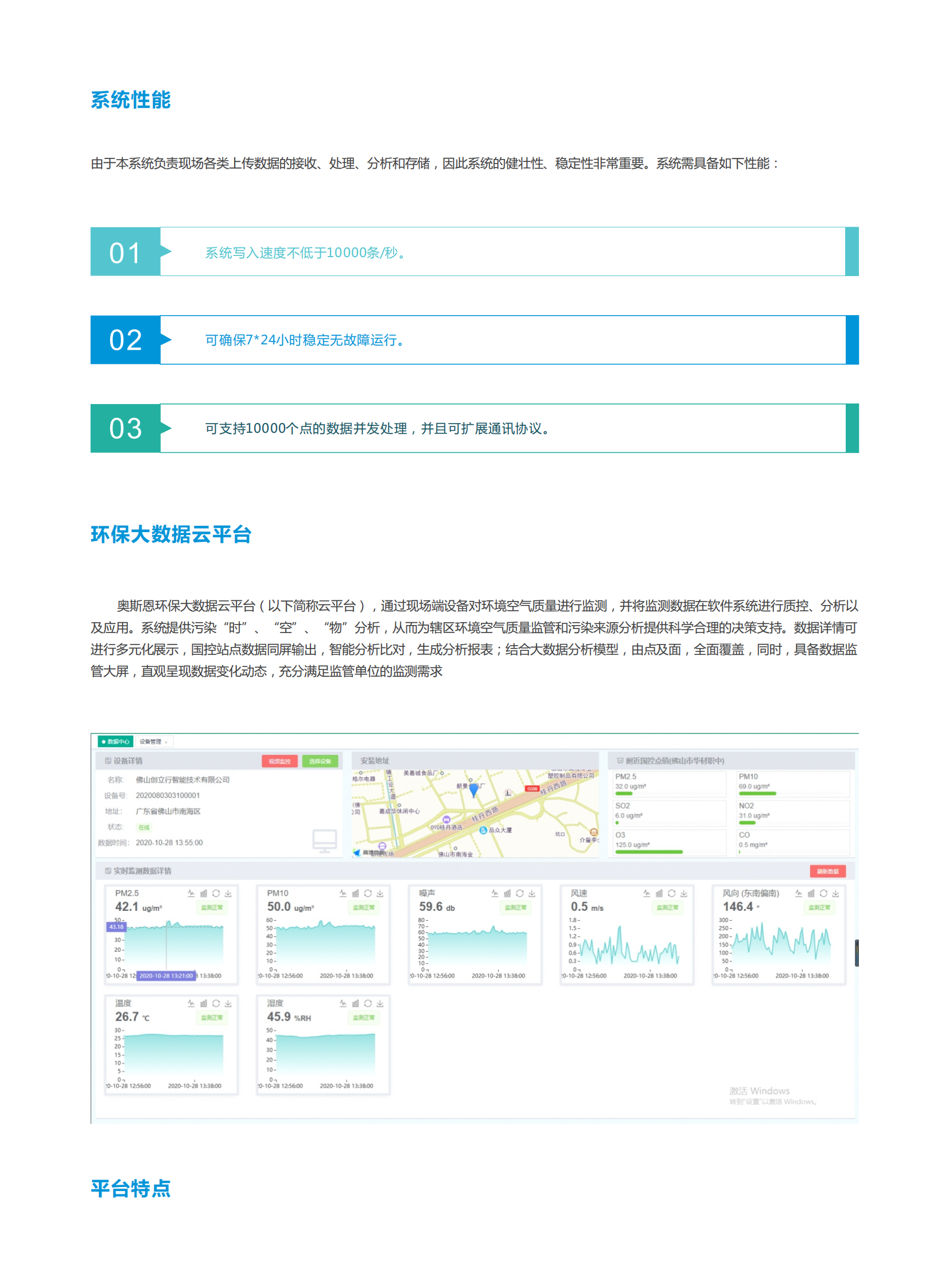
Task: Close the 设备管理 tab
Action: pyautogui.click(x=166, y=742)
